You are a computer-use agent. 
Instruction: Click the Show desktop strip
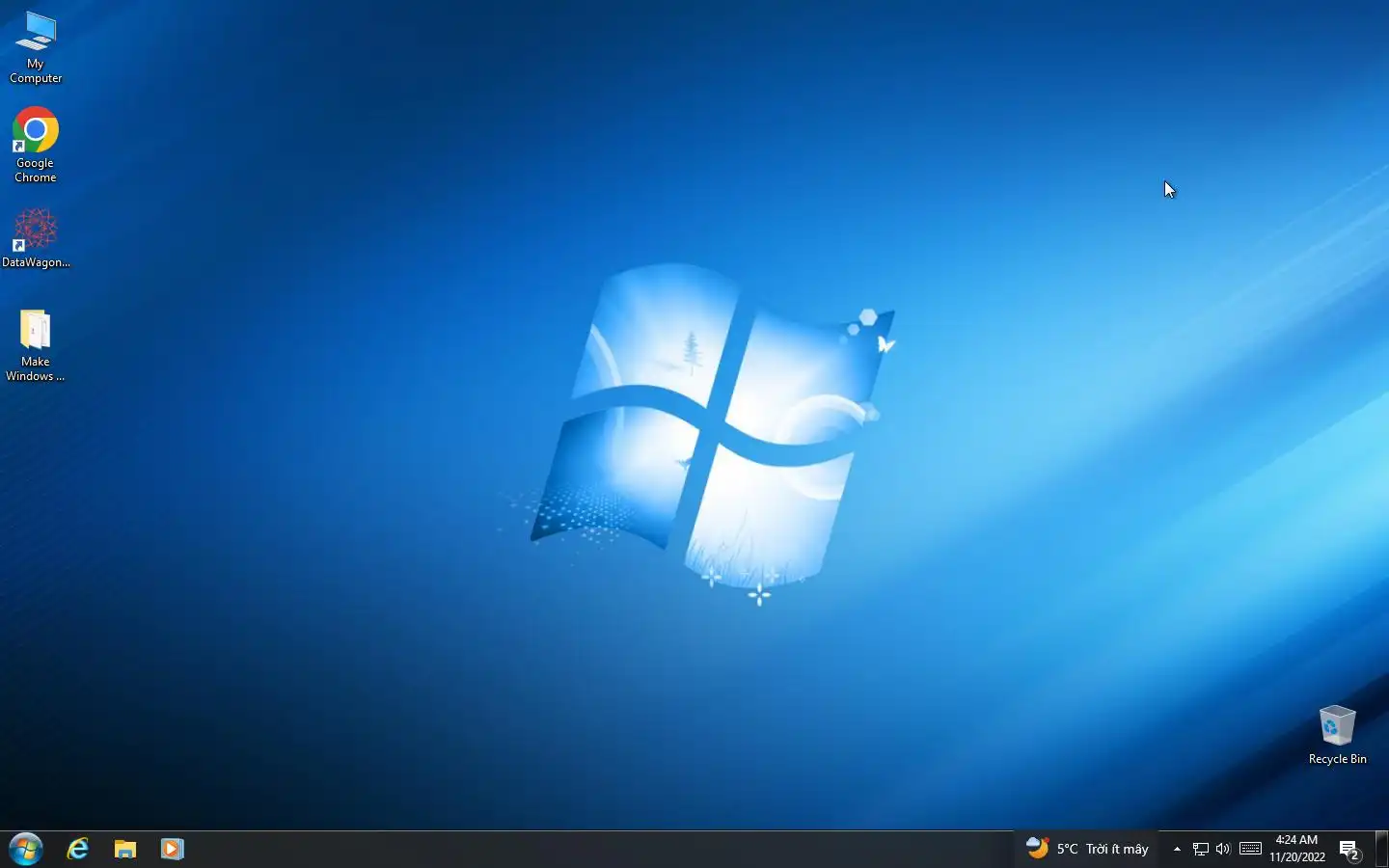tap(1382, 849)
